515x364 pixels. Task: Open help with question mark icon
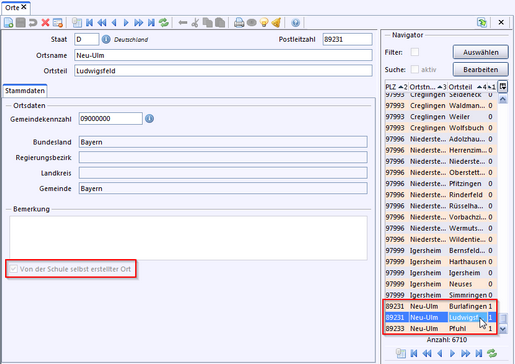[x=295, y=23]
